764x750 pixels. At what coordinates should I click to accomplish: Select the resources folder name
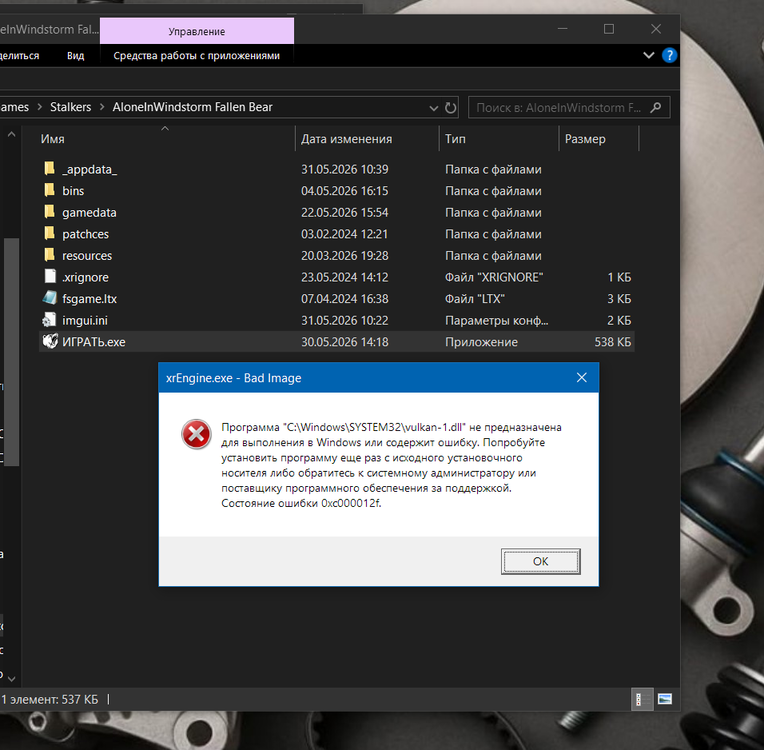(87, 255)
